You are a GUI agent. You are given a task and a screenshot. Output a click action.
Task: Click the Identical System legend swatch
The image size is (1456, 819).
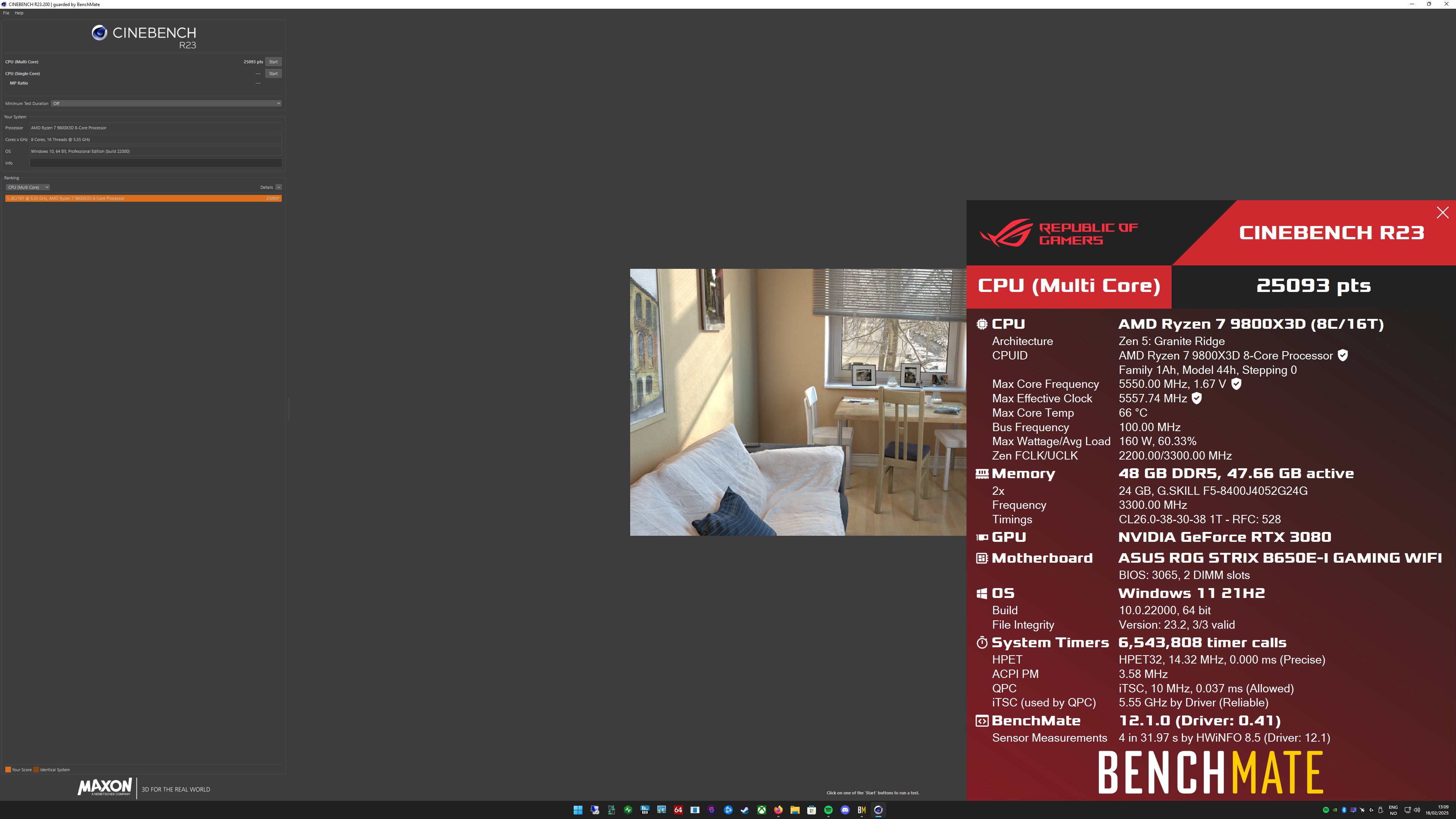[x=36, y=769]
